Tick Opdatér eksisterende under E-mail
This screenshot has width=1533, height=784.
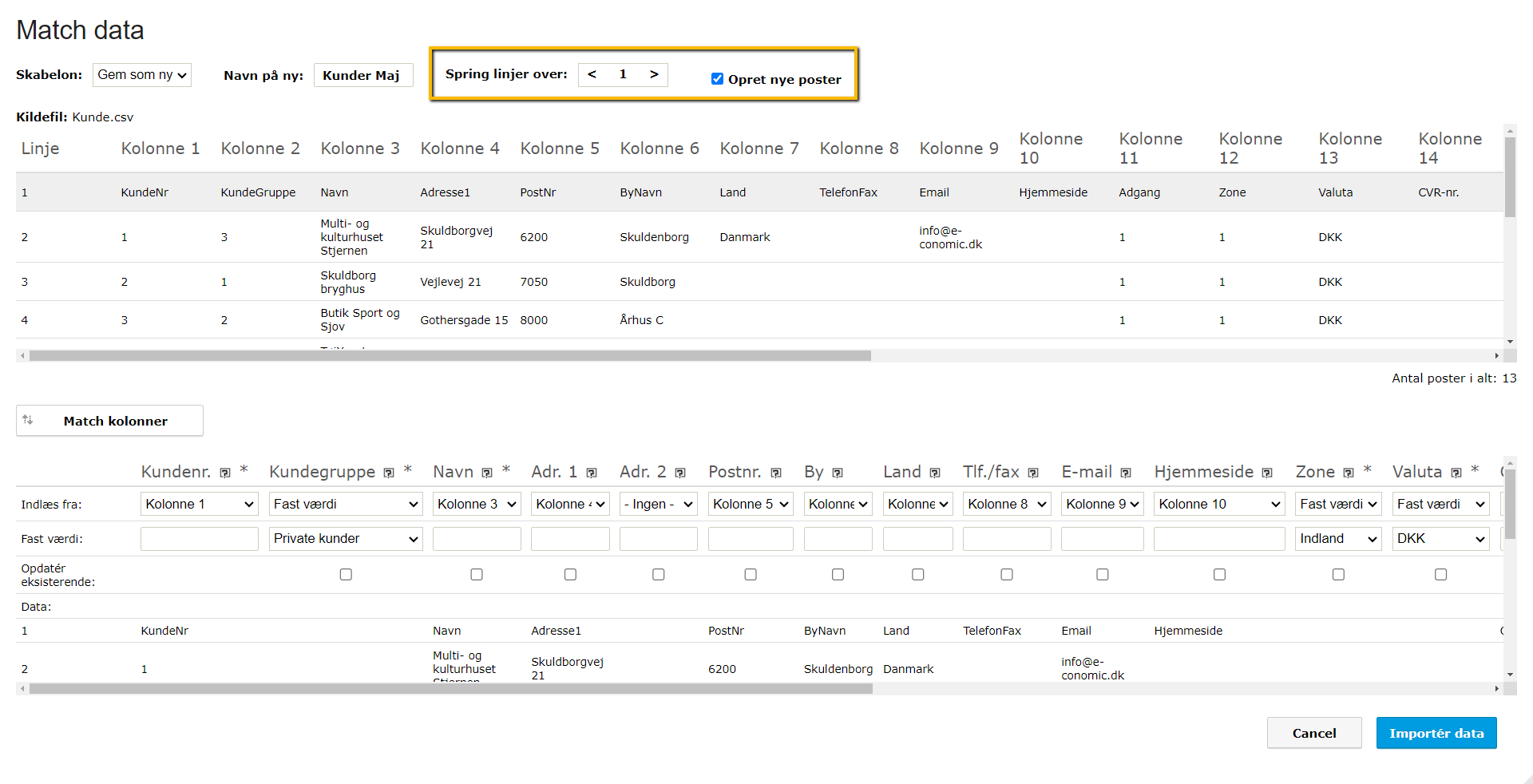(x=1103, y=575)
